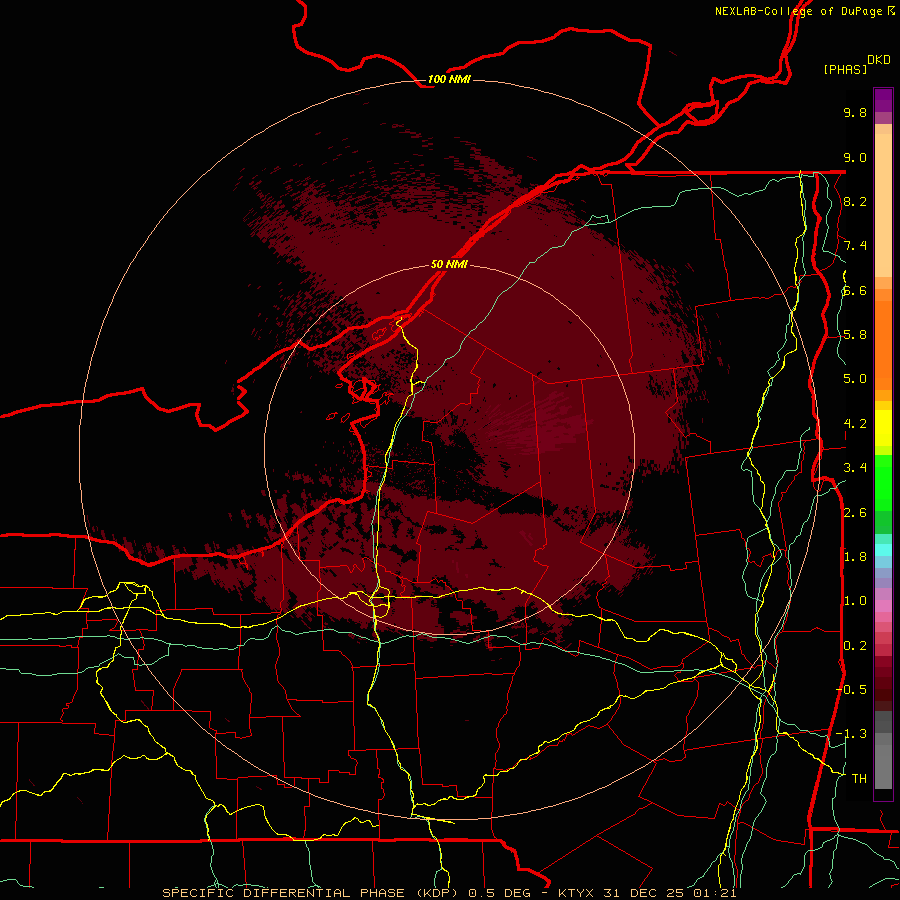Select the 50 NMI range ring label
Image resolution: width=900 pixels, height=900 pixels.
(x=449, y=264)
